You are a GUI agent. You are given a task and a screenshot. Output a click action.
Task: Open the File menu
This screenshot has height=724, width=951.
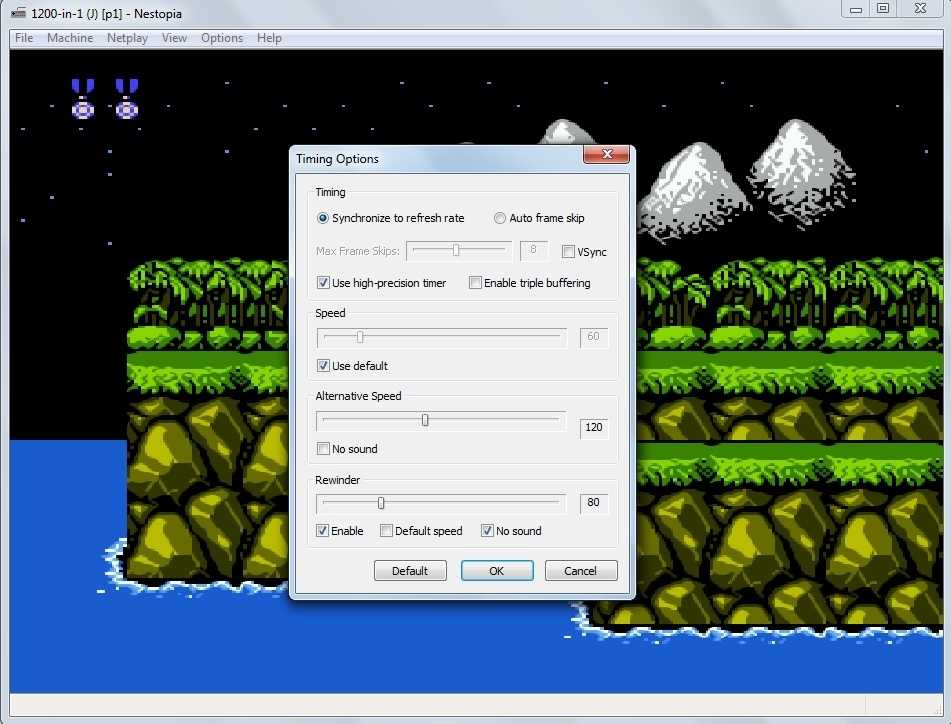(x=24, y=38)
